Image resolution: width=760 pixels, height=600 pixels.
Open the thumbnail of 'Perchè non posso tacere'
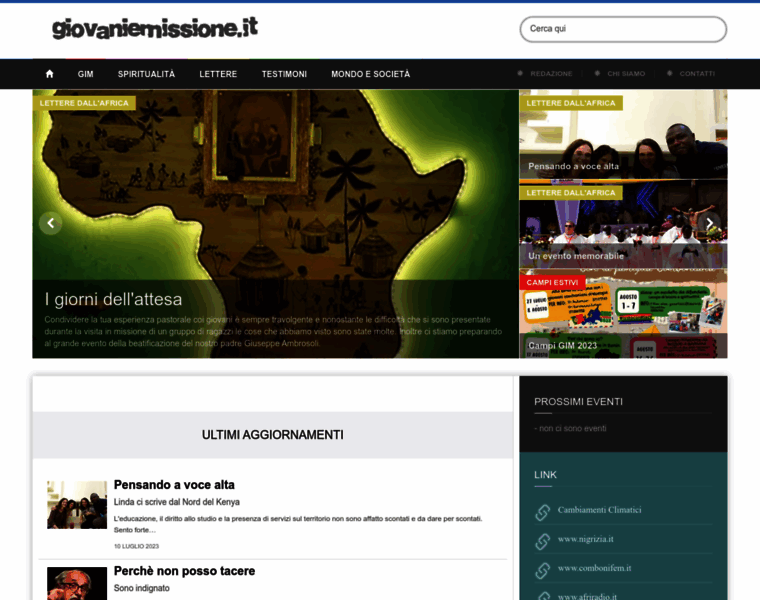[x=77, y=584]
